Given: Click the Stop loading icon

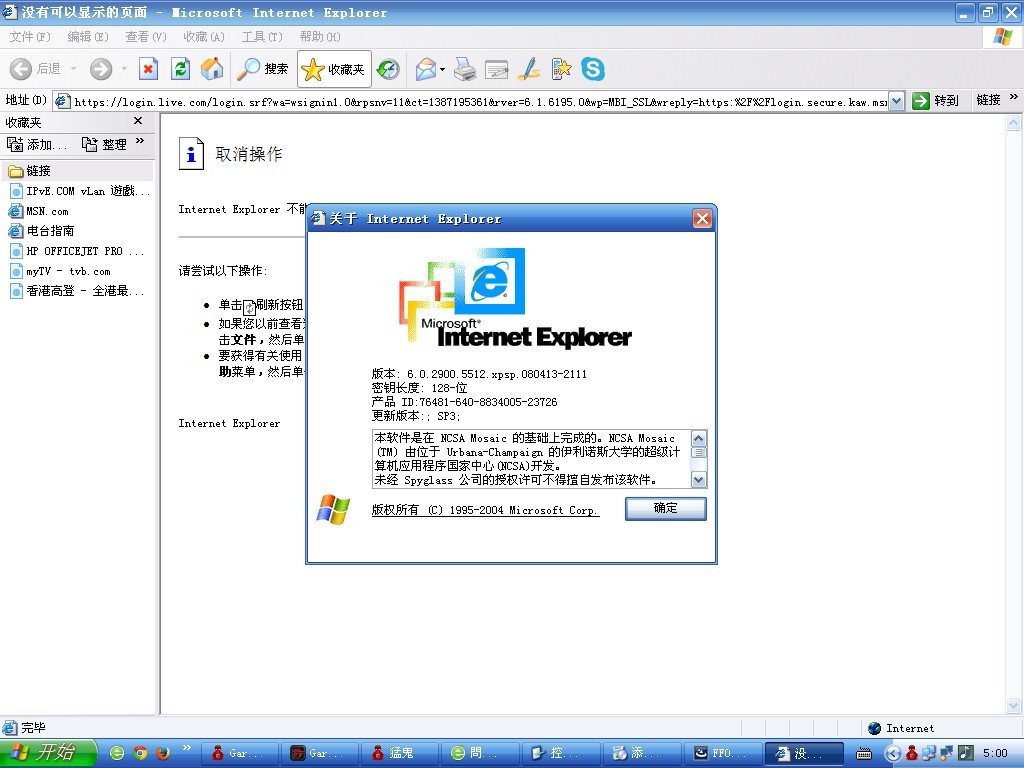Looking at the screenshot, I should pyautogui.click(x=148, y=69).
